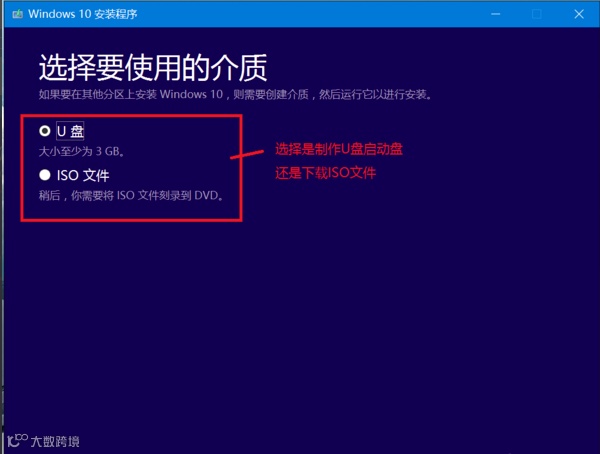Viewport: 600px width, 454px height.
Task: Click the Windows 10 setup title bar icon
Action: 17,14
